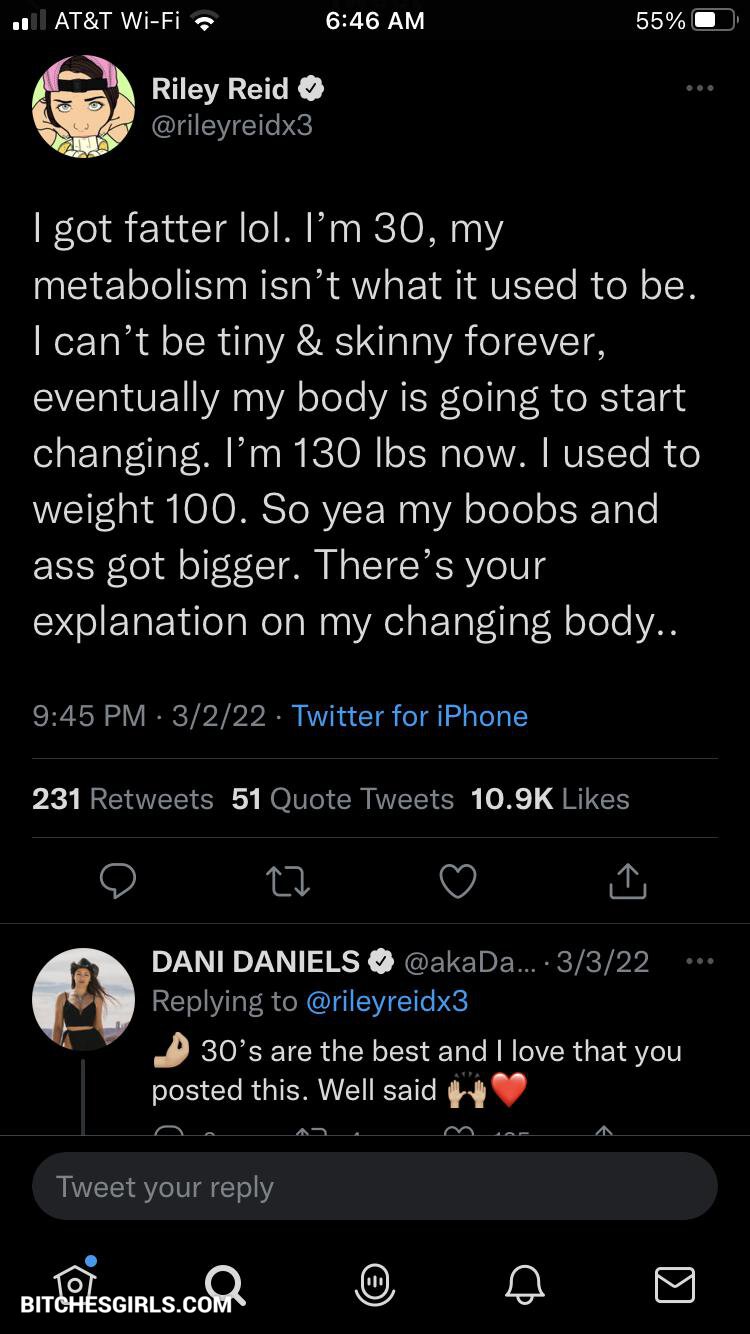
Task: View the 51 Quote Tweets
Action: (x=342, y=799)
